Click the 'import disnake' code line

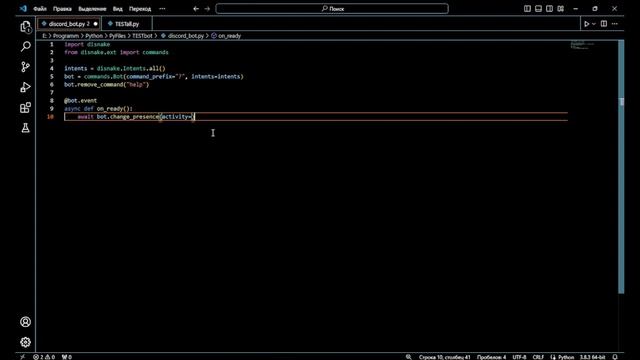[87, 44]
